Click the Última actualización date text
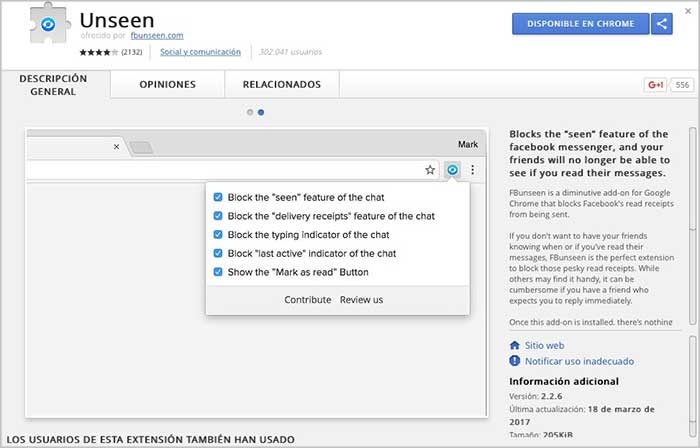This screenshot has width=700, height=448. (582, 415)
